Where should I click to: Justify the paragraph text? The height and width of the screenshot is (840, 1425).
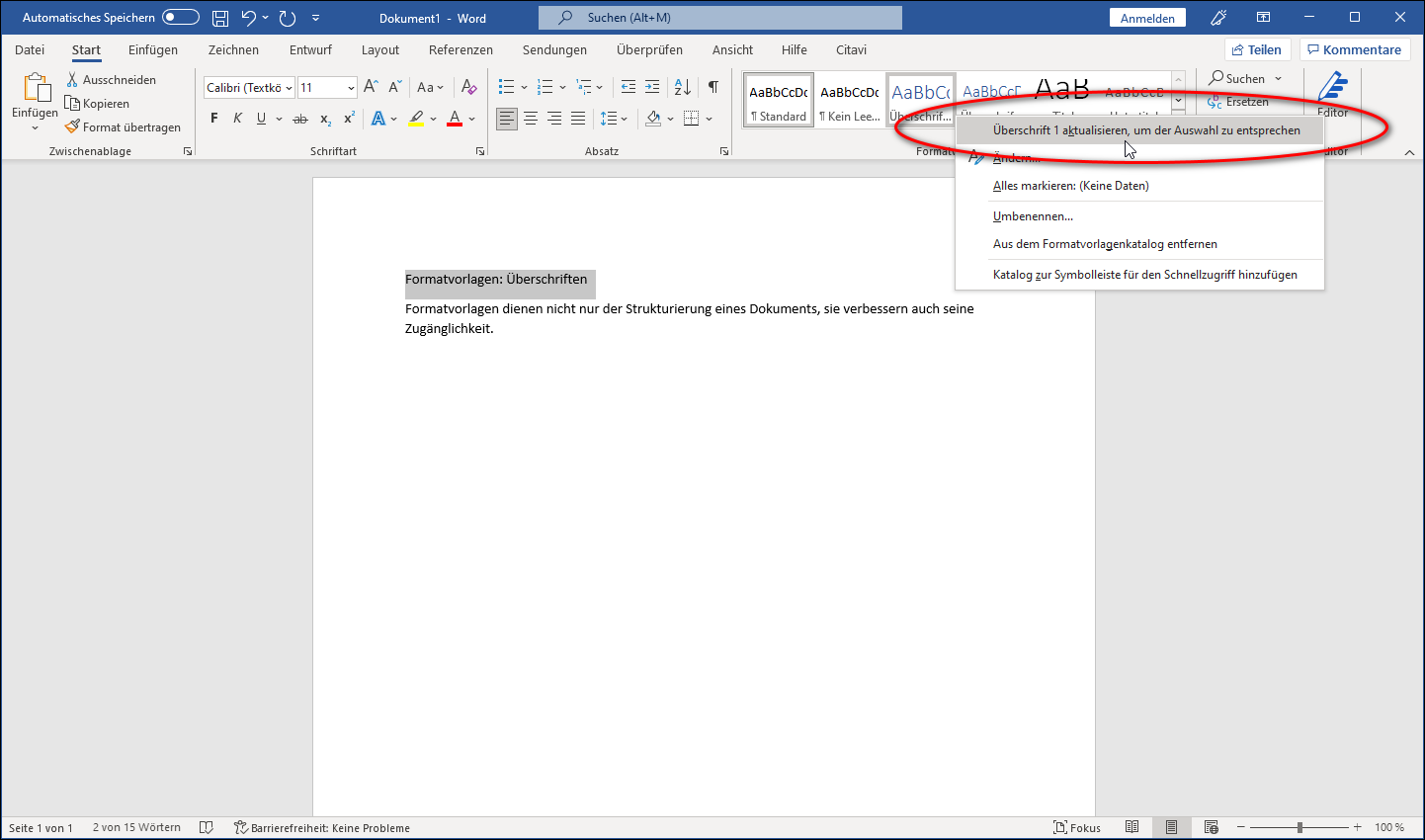[578, 119]
